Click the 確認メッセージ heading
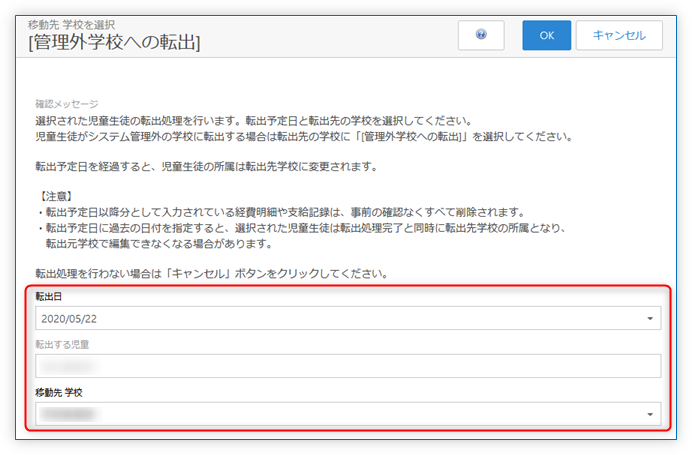The height and width of the screenshot is (455, 692). pos(67,104)
